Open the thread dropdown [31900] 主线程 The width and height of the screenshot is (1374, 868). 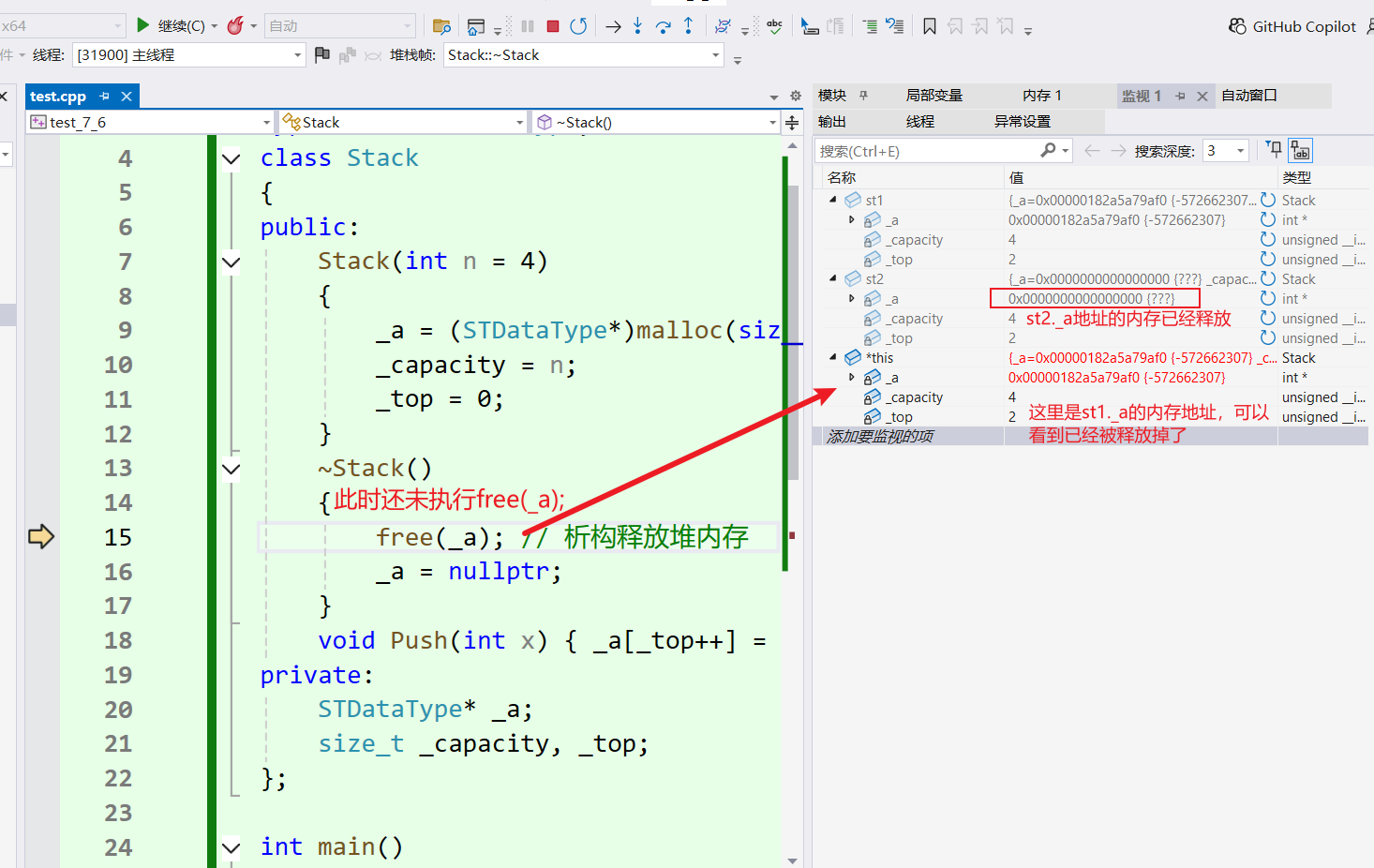(188, 55)
